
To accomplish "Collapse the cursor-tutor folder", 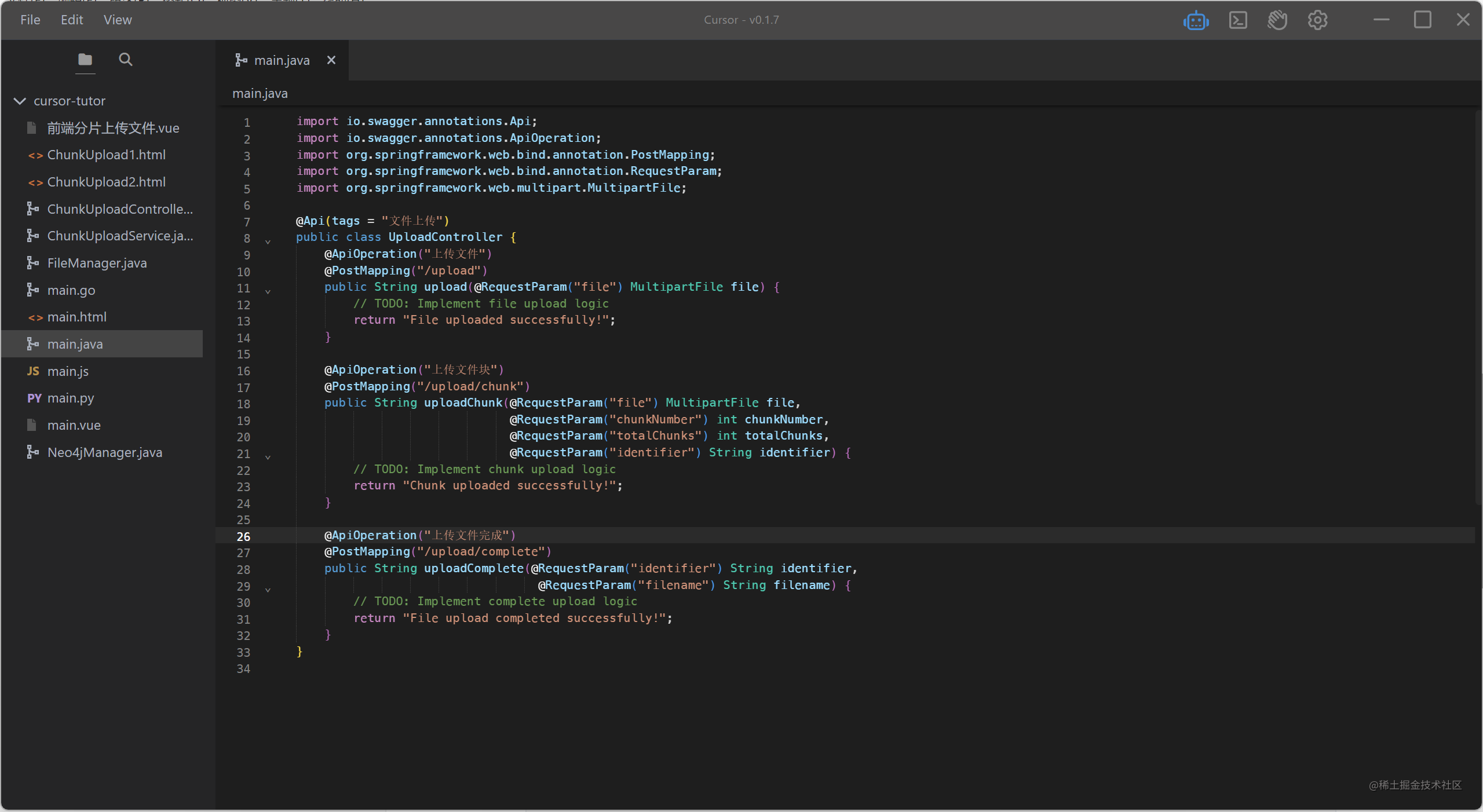I will (x=20, y=101).
